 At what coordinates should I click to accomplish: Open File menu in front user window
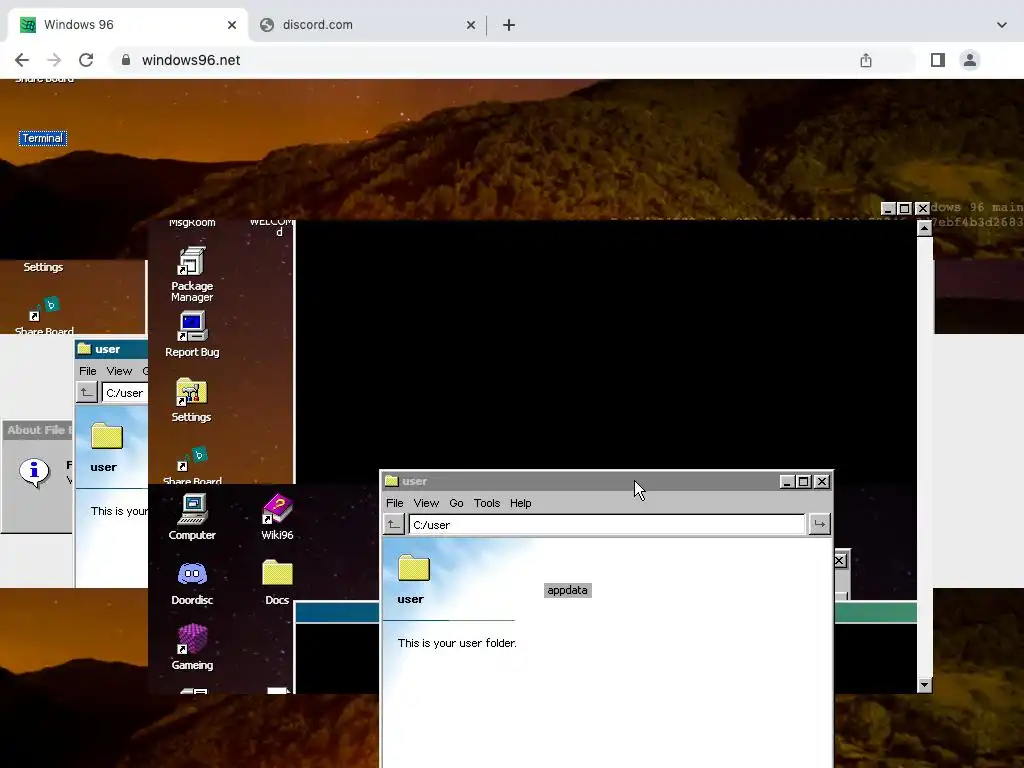click(394, 503)
